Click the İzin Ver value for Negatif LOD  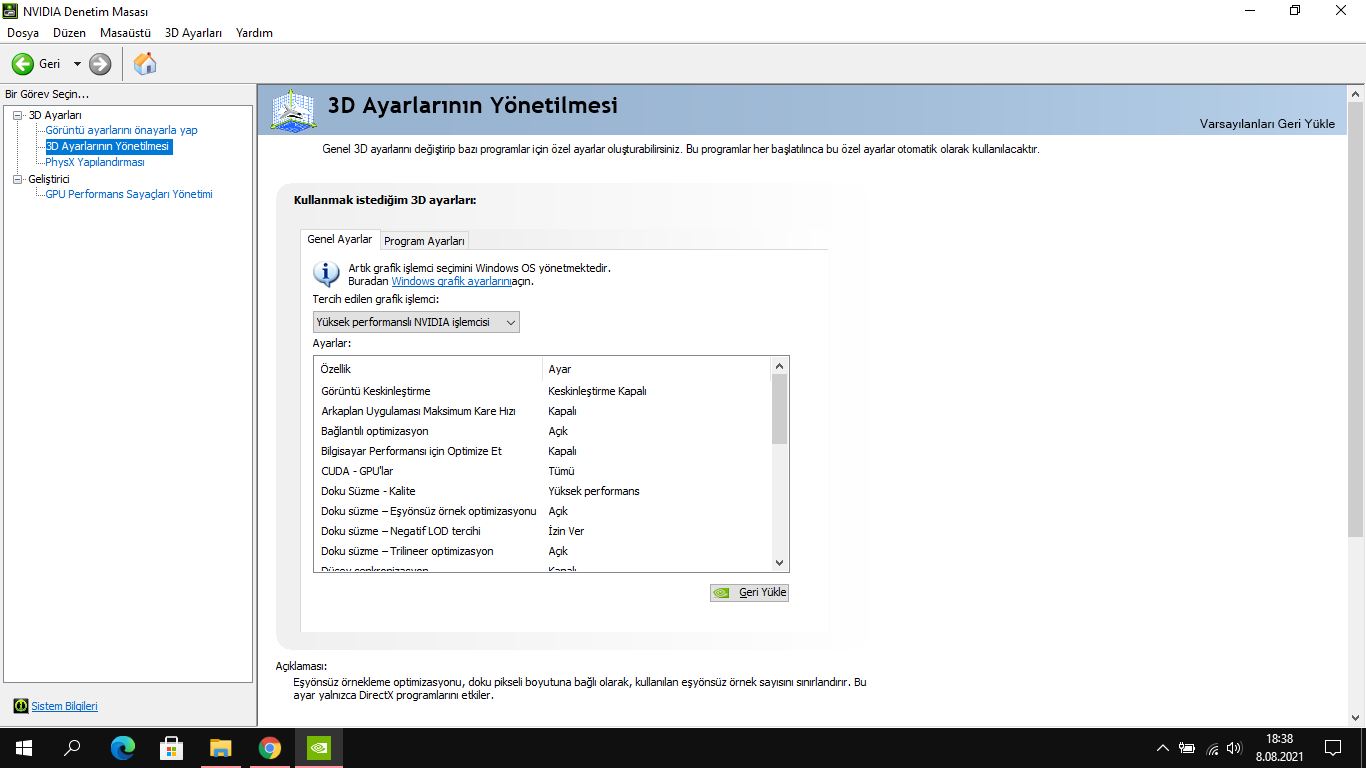click(x=566, y=531)
